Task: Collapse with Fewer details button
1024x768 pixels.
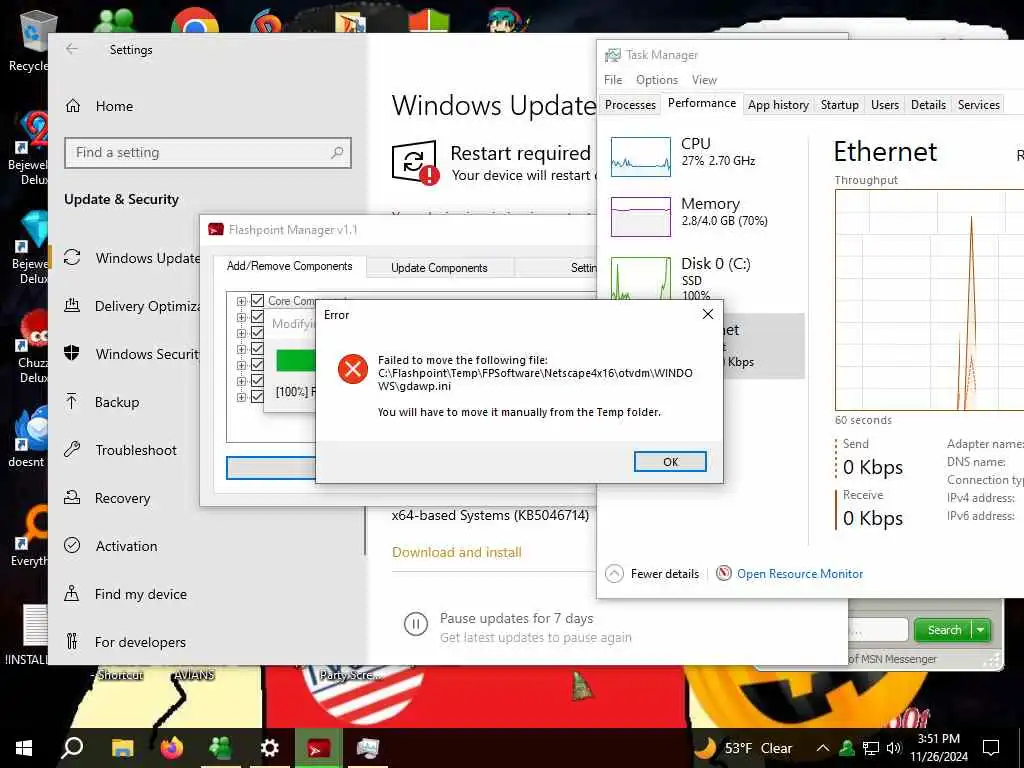Action: tap(652, 574)
